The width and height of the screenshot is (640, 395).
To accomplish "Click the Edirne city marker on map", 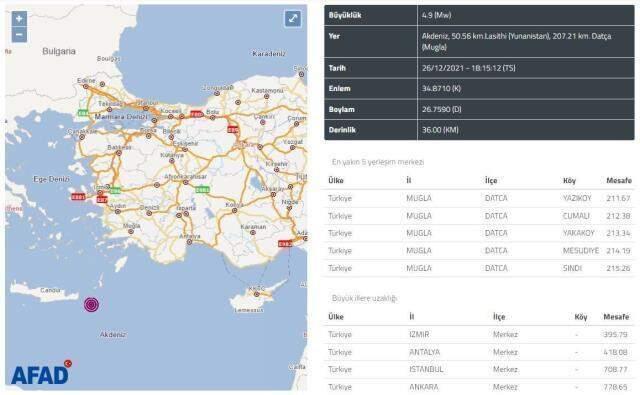I will 85,87.
